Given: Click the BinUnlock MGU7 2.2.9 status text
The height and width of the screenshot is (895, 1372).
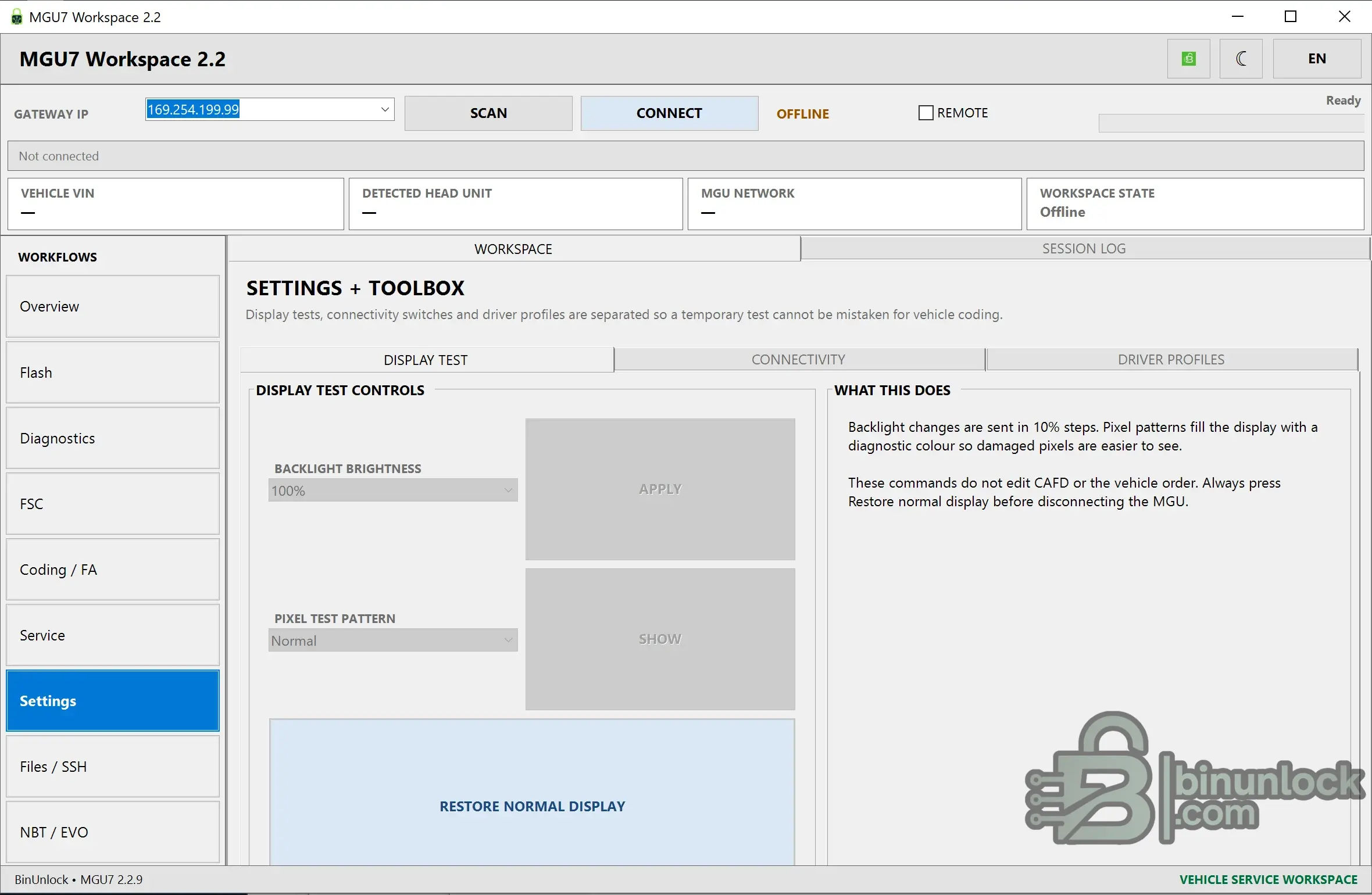Looking at the screenshot, I should 78,880.
